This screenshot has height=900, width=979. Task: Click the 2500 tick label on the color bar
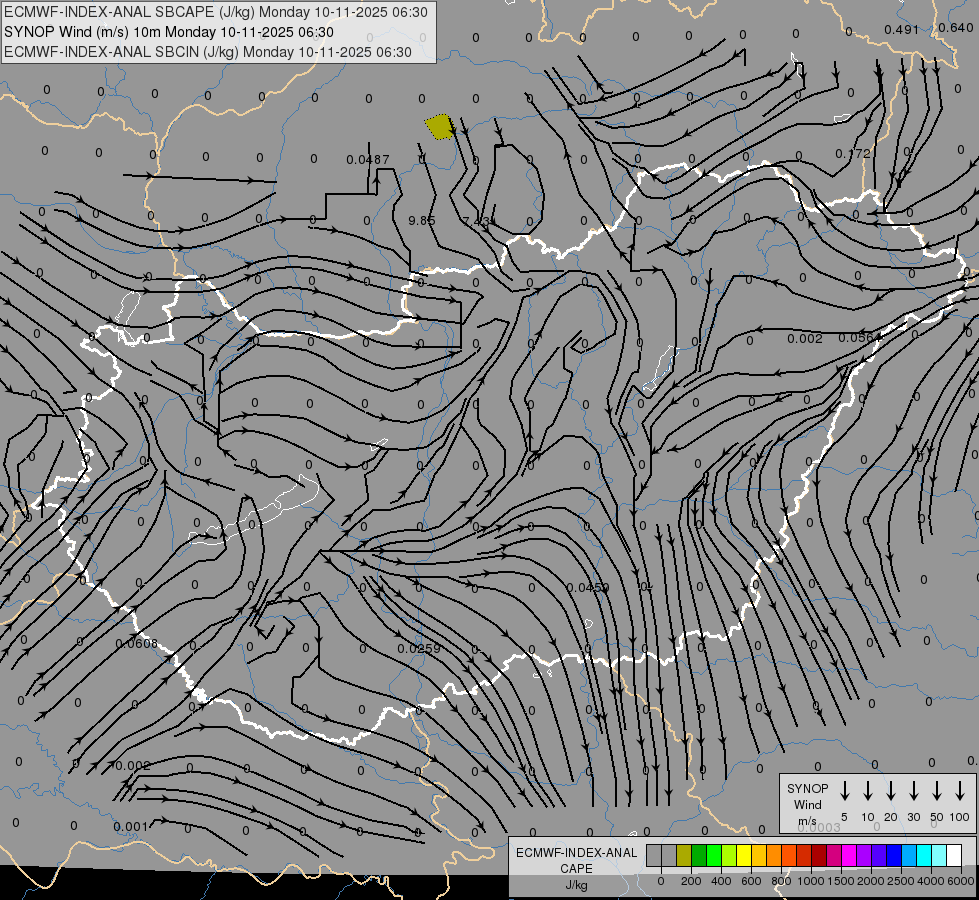click(901, 881)
